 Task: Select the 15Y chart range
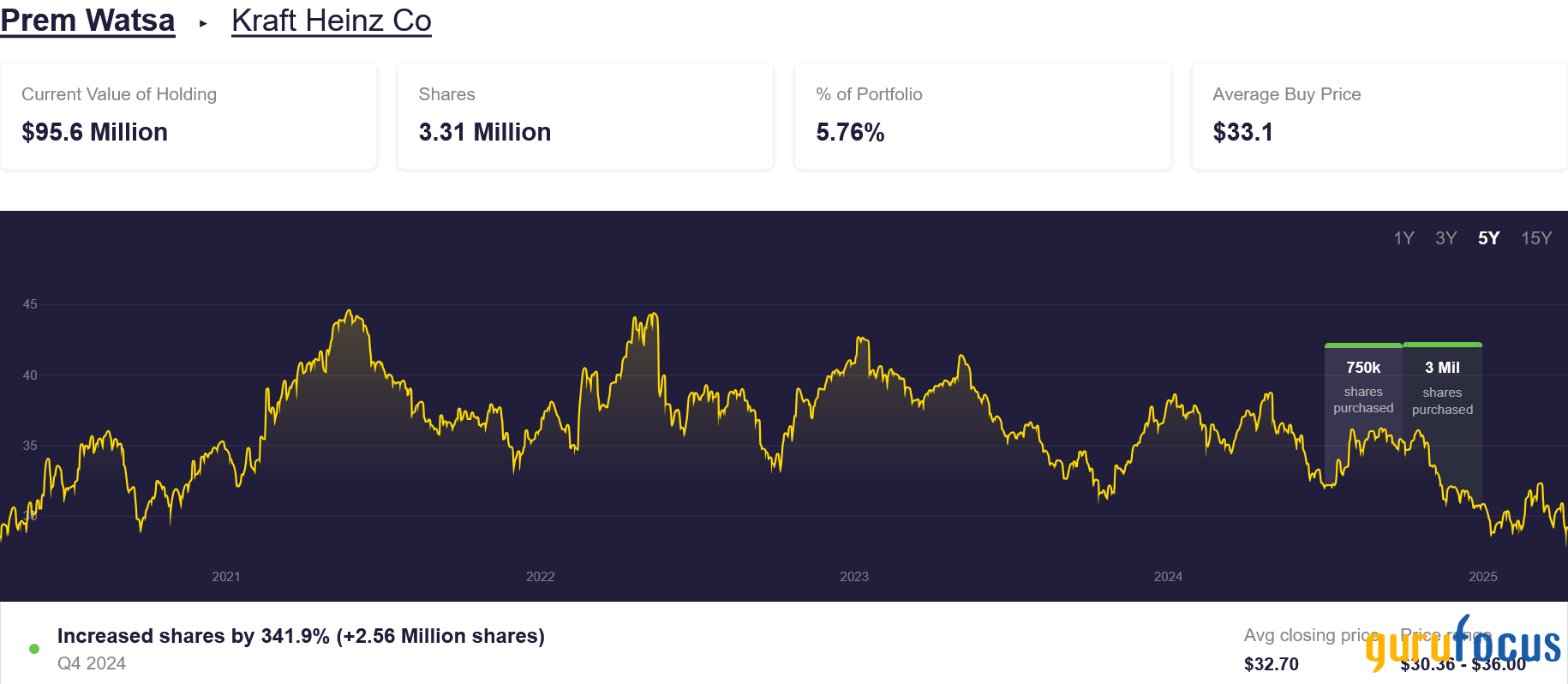pyautogui.click(x=1536, y=238)
